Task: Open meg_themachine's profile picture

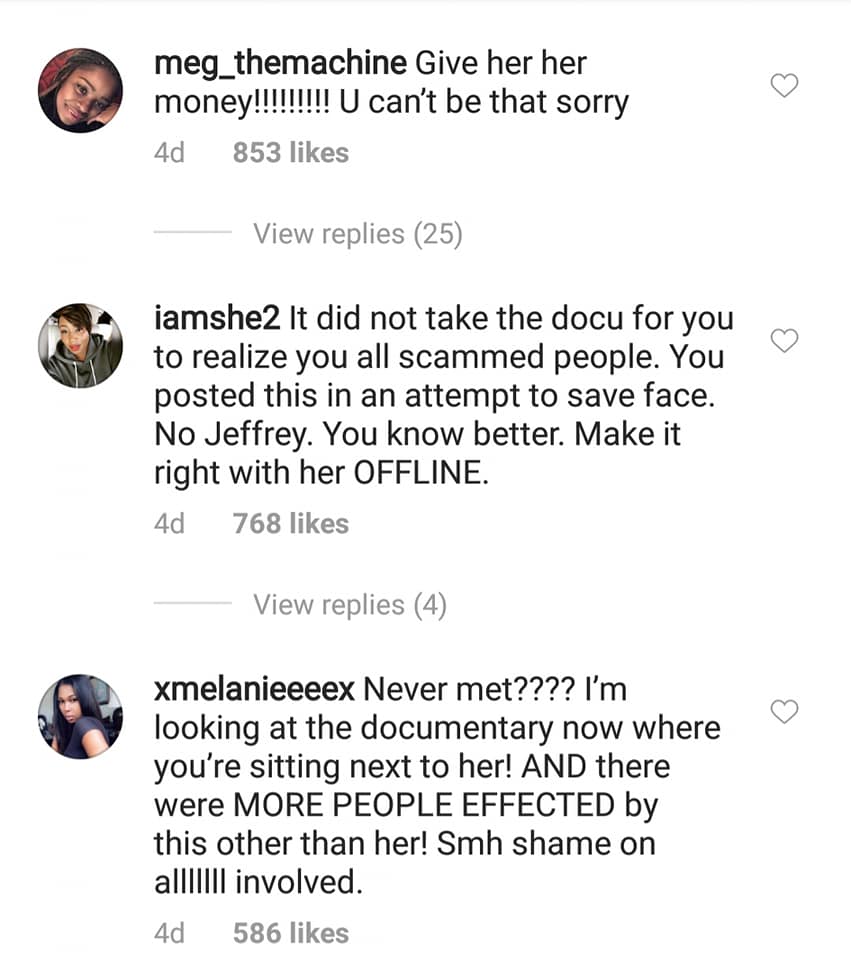Action: click(80, 90)
